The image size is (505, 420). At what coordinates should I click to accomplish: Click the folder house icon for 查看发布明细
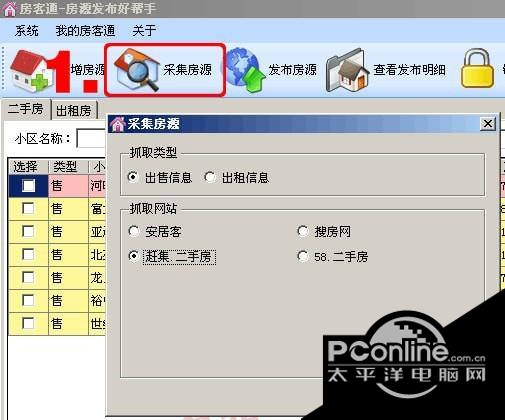(347, 70)
